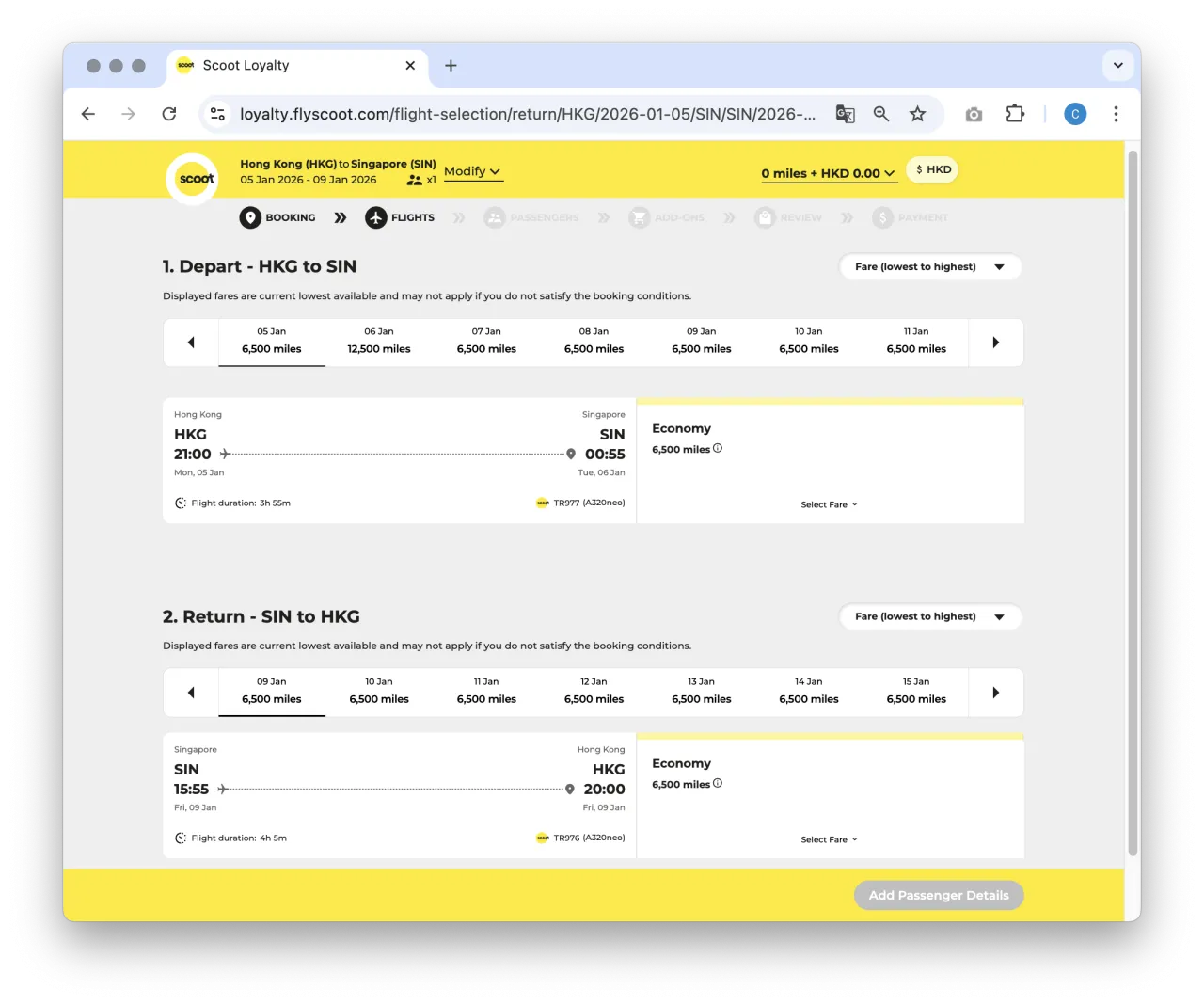Screen dimensions: 1204x1005
Task: Click the Google Translate icon in address bar
Action: click(x=845, y=114)
